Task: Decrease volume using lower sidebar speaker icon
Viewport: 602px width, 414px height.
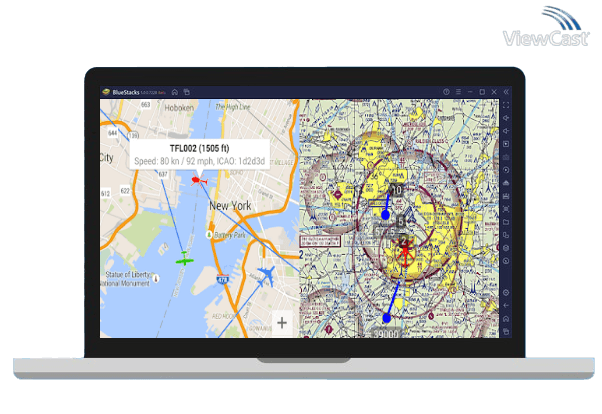Action: 506,131
